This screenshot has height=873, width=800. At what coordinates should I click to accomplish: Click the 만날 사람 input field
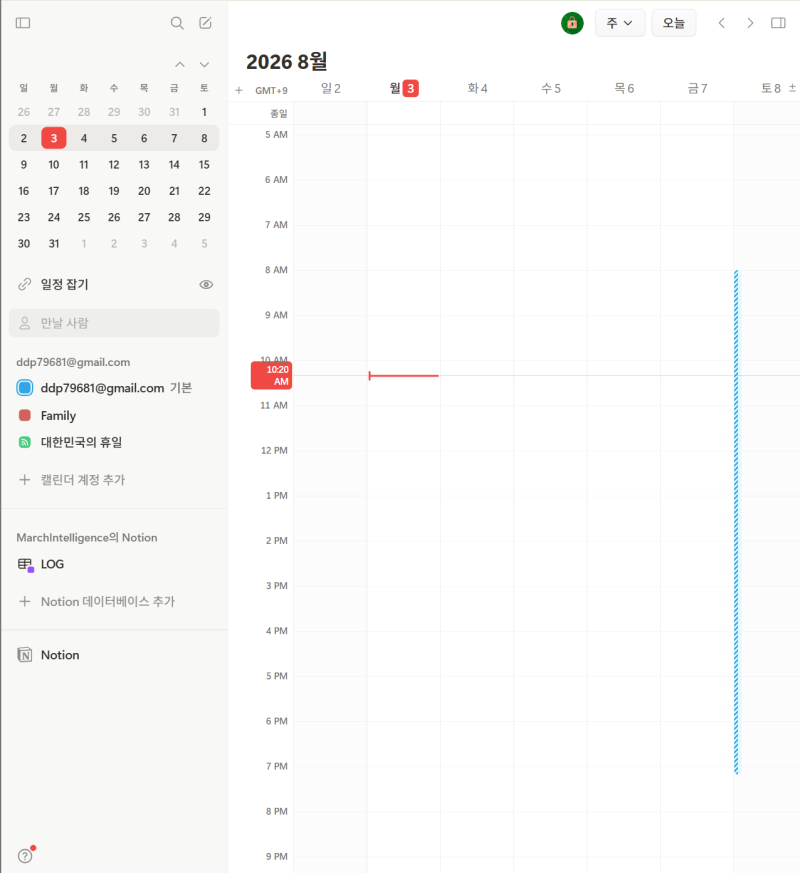point(114,323)
